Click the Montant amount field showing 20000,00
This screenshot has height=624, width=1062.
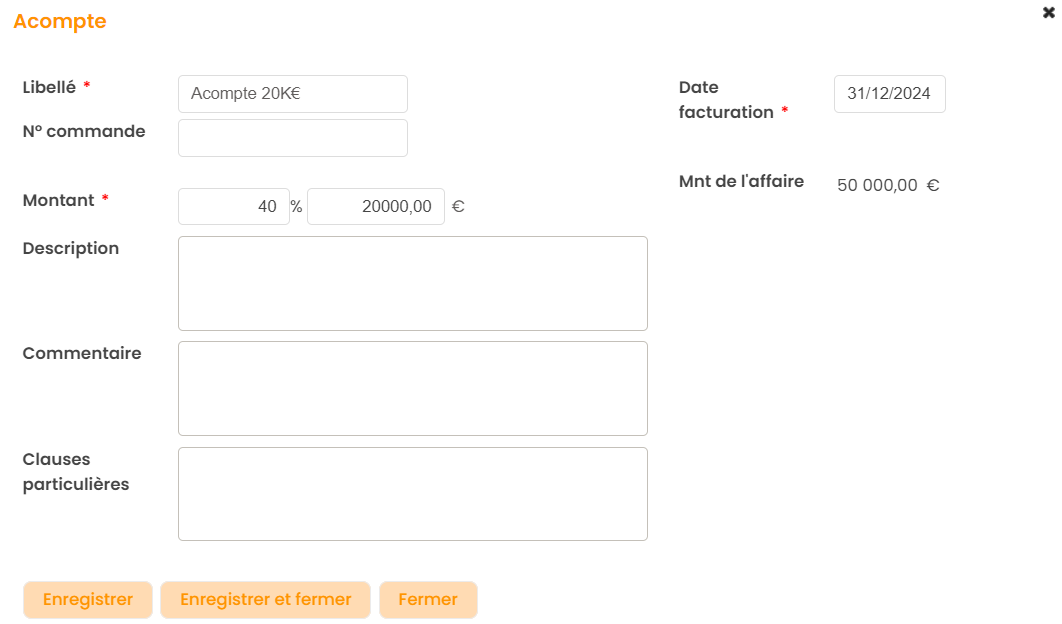click(376, 207)
